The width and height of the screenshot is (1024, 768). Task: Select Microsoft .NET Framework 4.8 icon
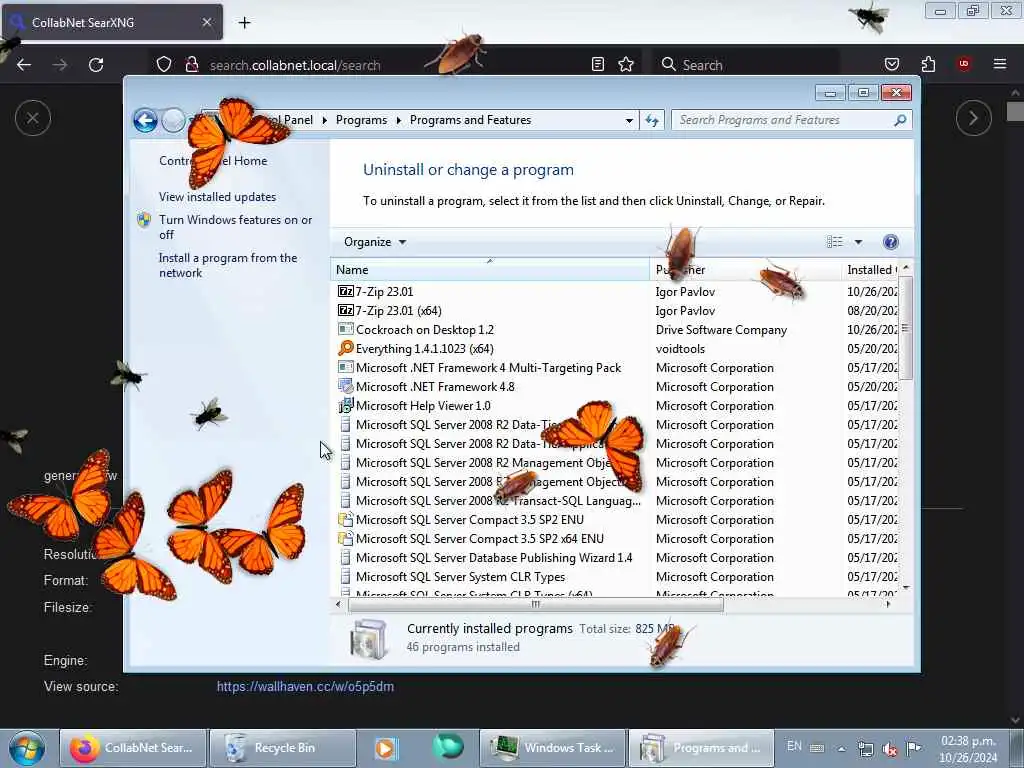point(345,387)
